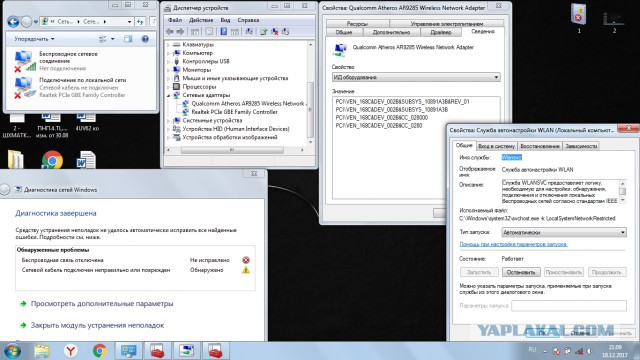Click Просмотреть дополнительные параметры
Image resolution: width=640 pixels, height=360 pixels.
tap(102, 304)
